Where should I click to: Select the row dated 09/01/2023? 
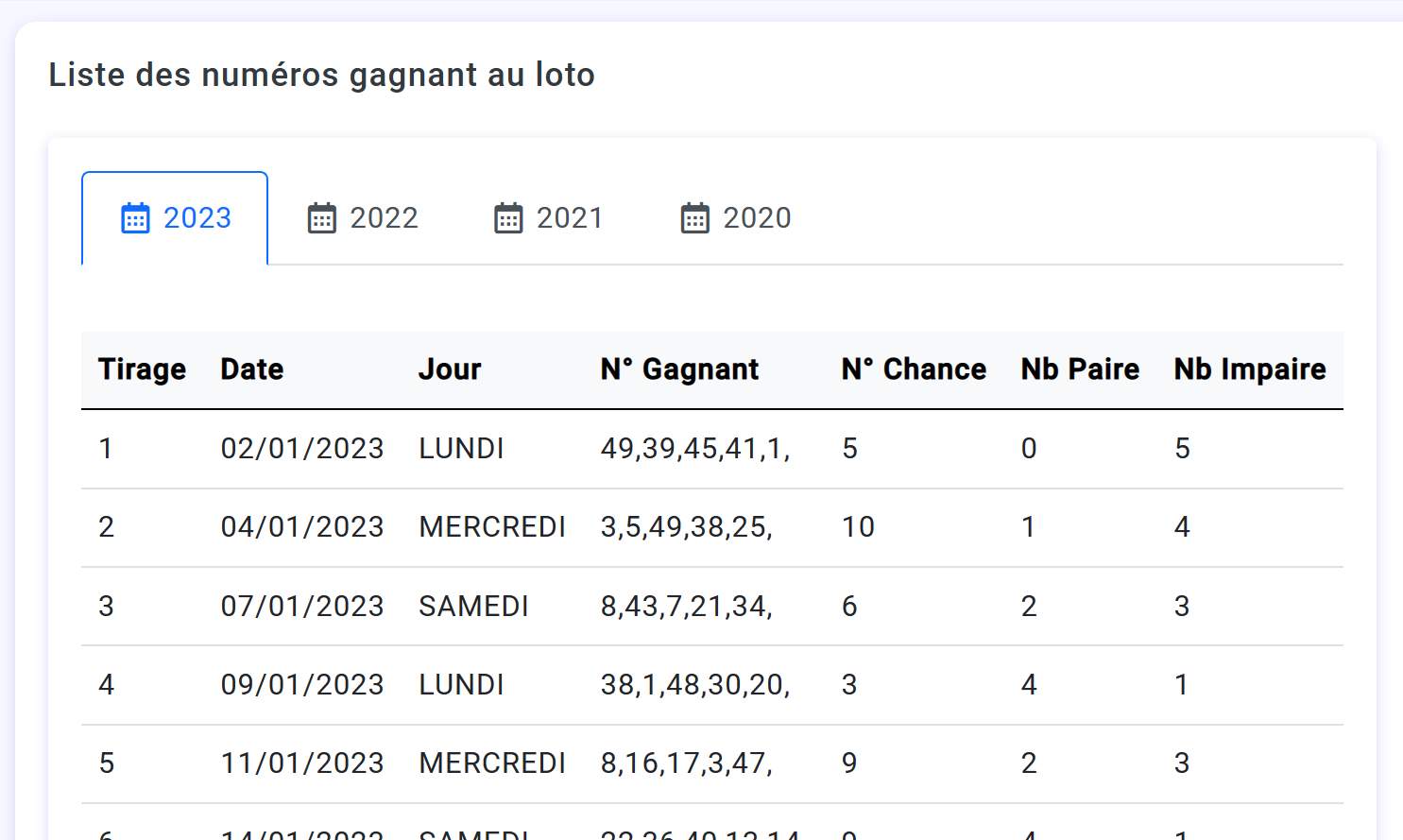tap(712, 685)
